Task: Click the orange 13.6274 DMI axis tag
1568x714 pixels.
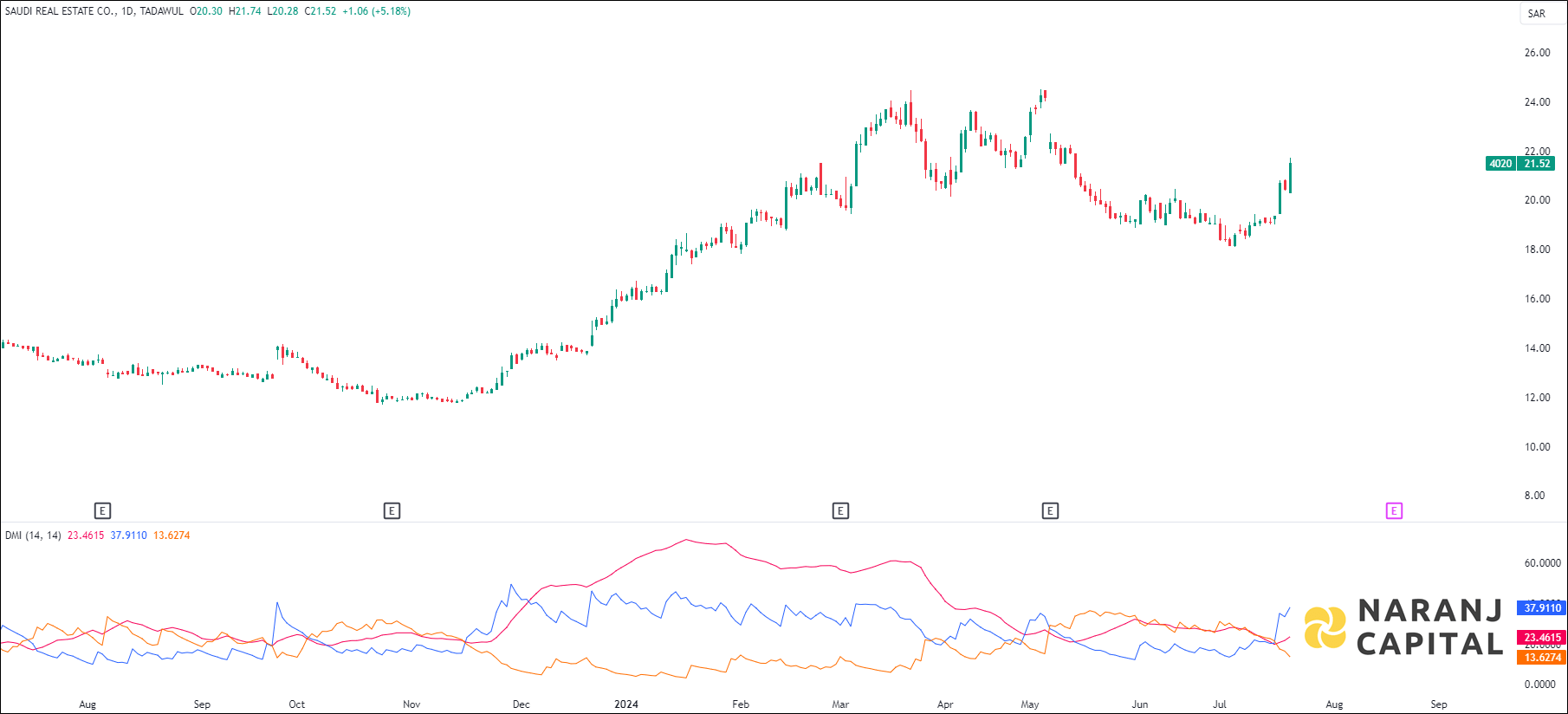Action: 1542,658
